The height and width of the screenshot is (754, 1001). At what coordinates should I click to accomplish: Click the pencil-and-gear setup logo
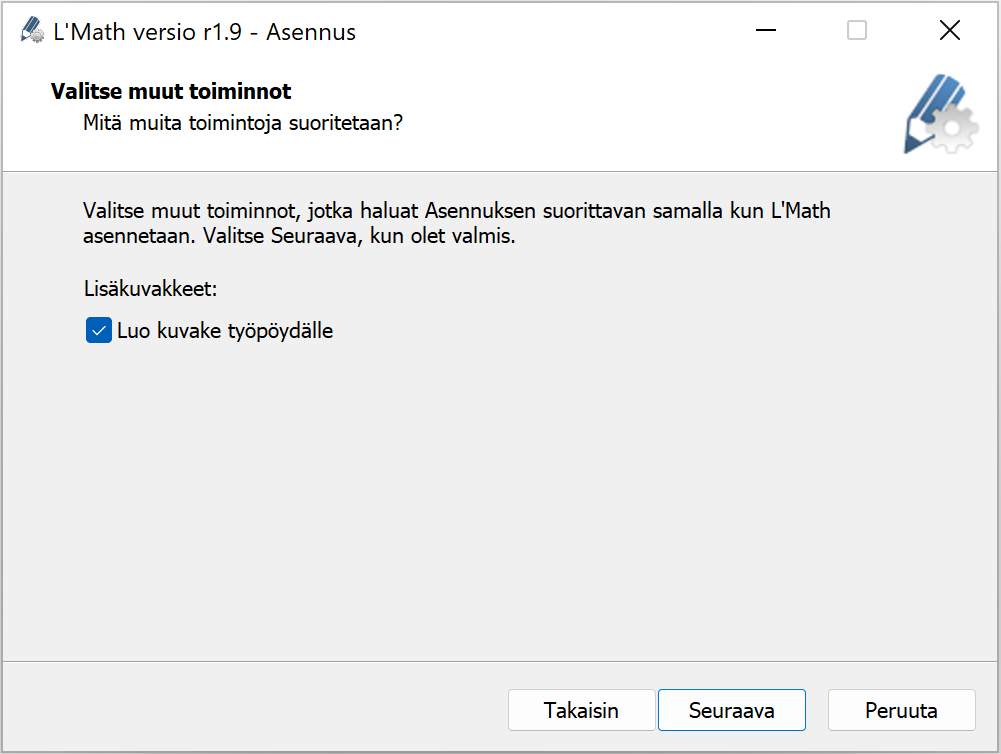point(938,113)
